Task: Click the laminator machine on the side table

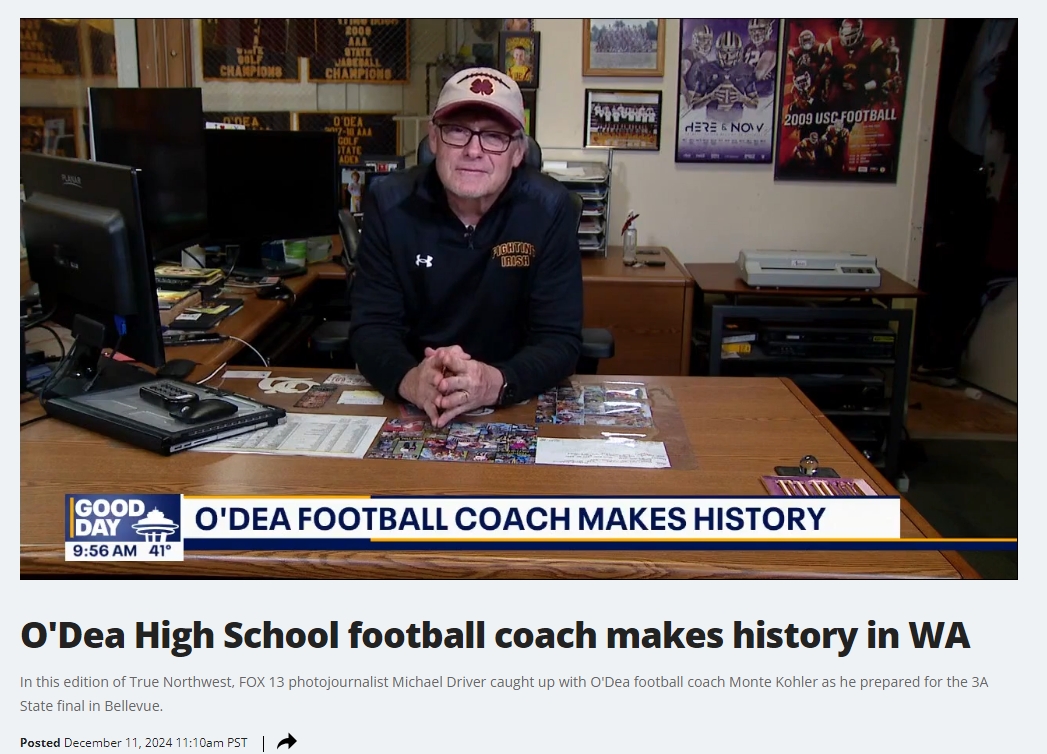Action: (809, 268)
